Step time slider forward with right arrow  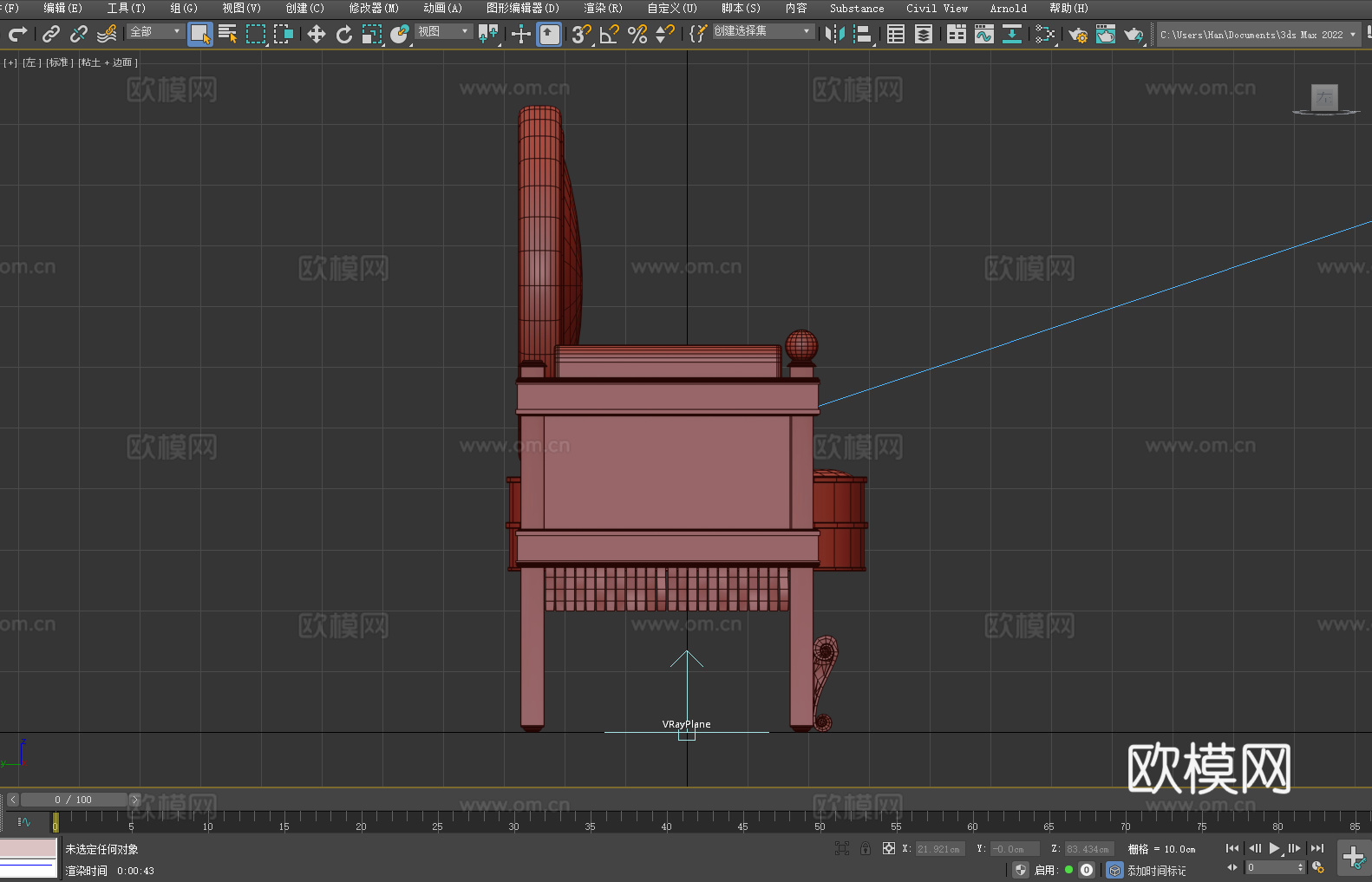[134, 800]
